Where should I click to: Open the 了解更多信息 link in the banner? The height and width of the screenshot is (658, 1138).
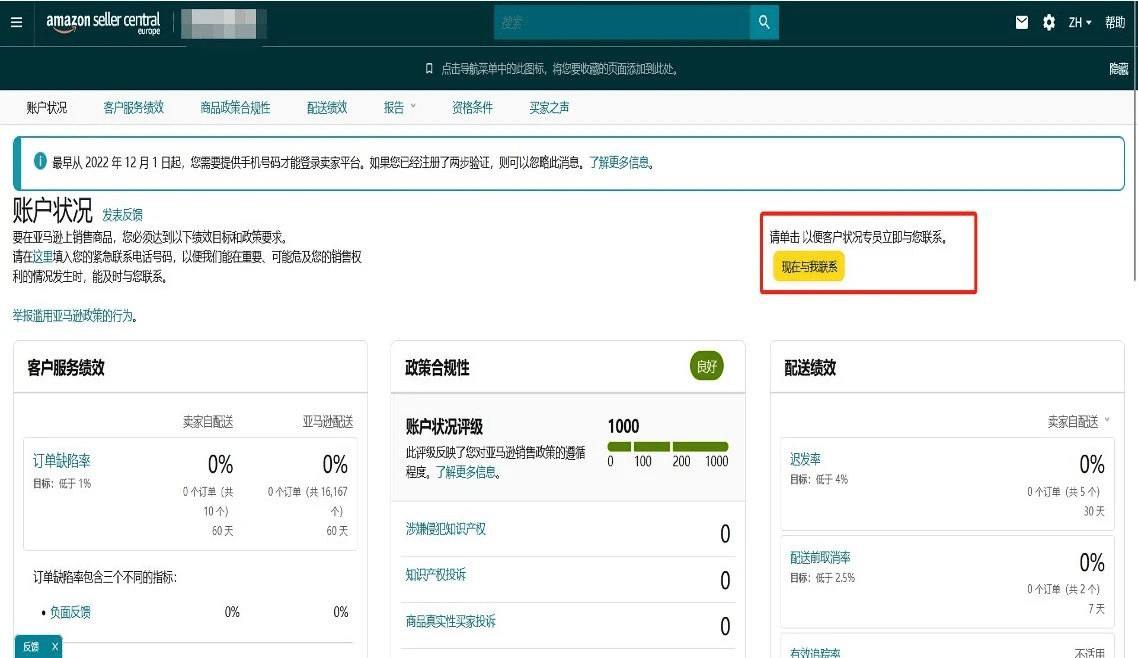pyautogui.click(x=621, y=162)
